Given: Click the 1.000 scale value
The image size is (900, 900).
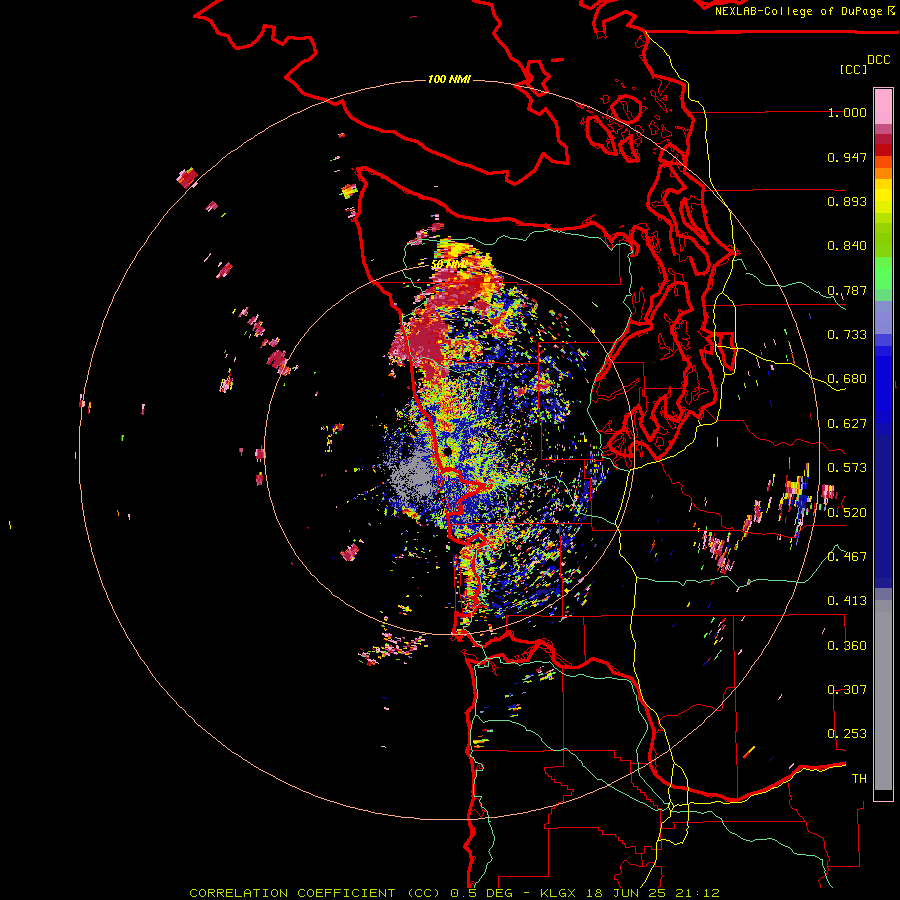Looking at the screenshot, I should [847, 112].
